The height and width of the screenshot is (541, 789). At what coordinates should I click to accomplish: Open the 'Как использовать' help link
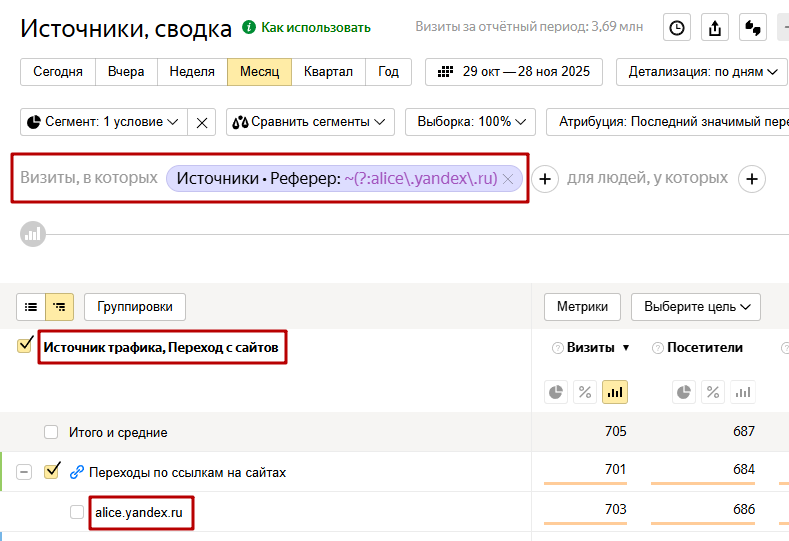315,28
